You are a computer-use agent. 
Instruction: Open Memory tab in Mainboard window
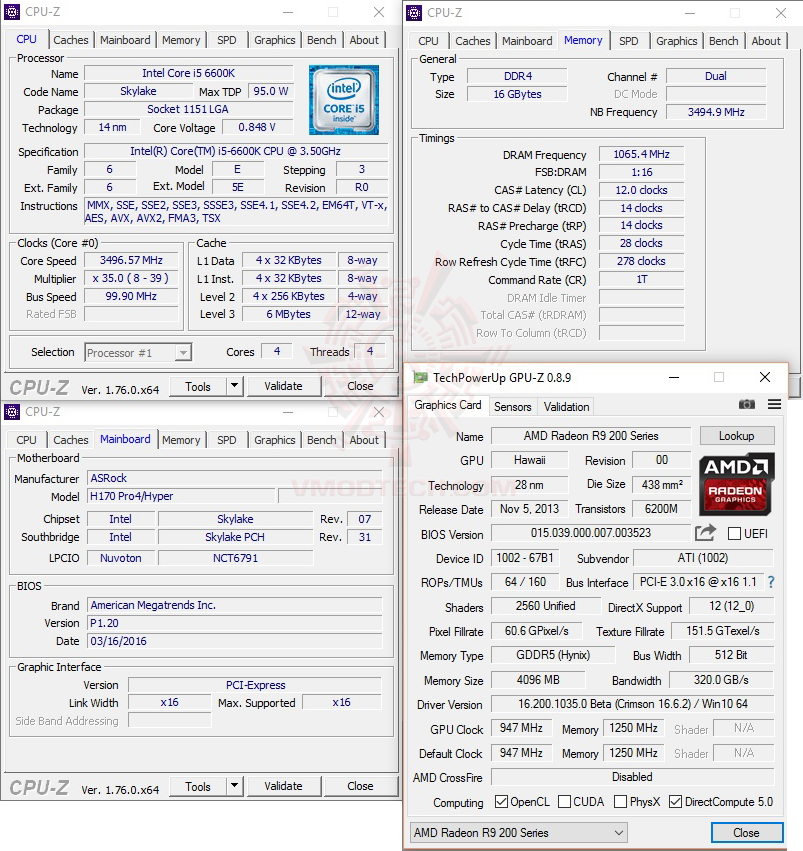[181, 440]
